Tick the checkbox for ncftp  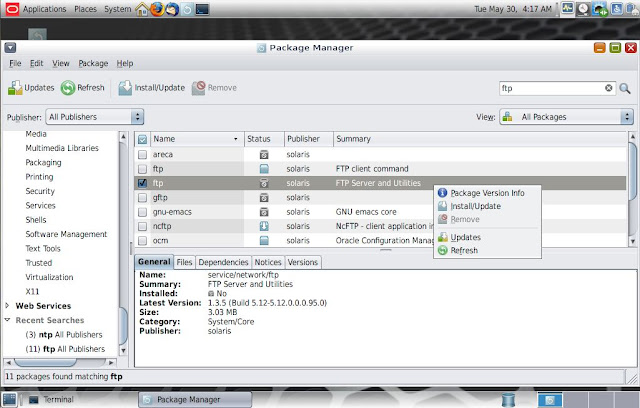click(142, 226)
